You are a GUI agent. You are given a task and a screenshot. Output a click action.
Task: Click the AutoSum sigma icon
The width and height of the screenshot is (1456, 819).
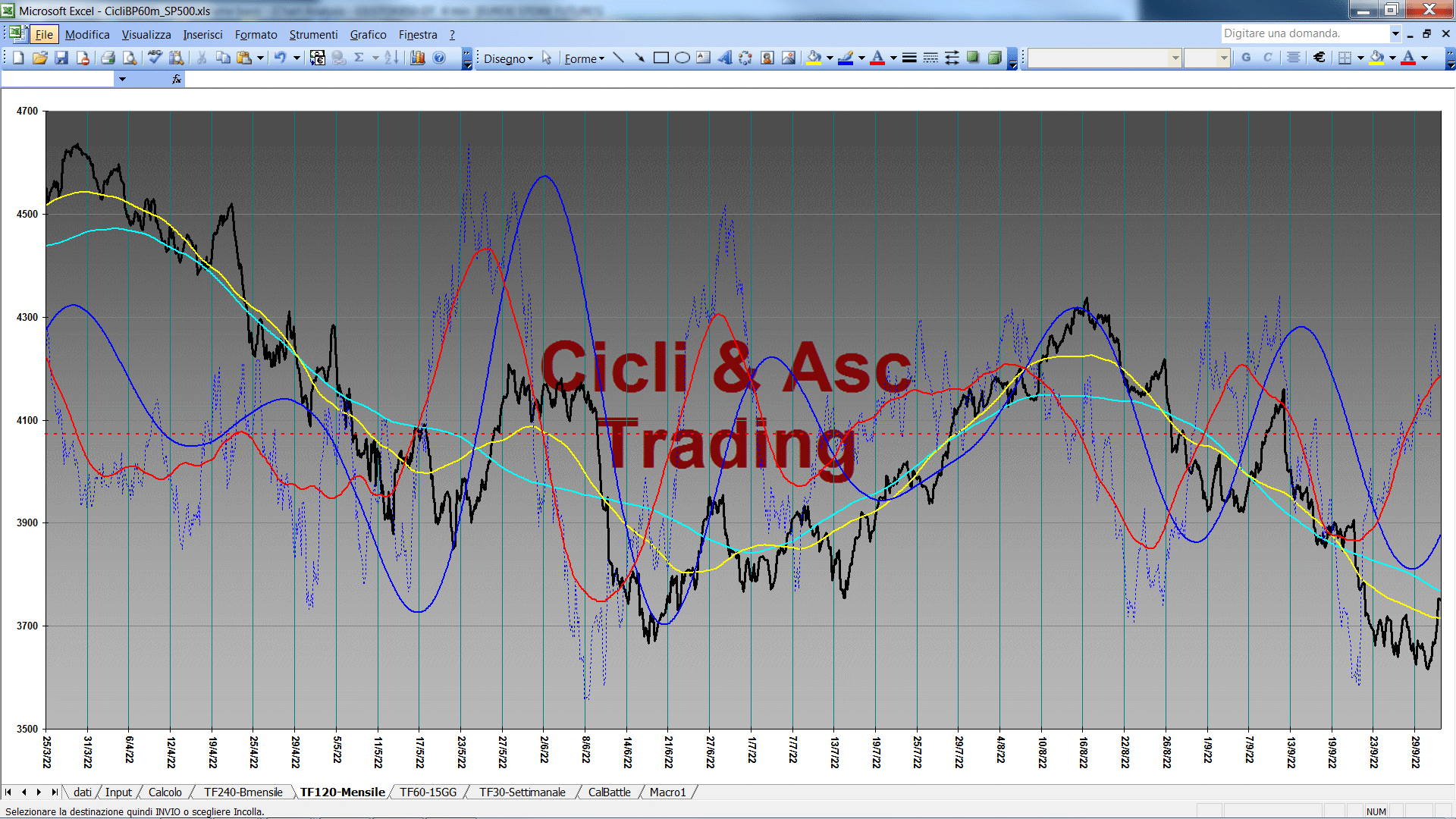pyautogui.click(x=359, y=58)
